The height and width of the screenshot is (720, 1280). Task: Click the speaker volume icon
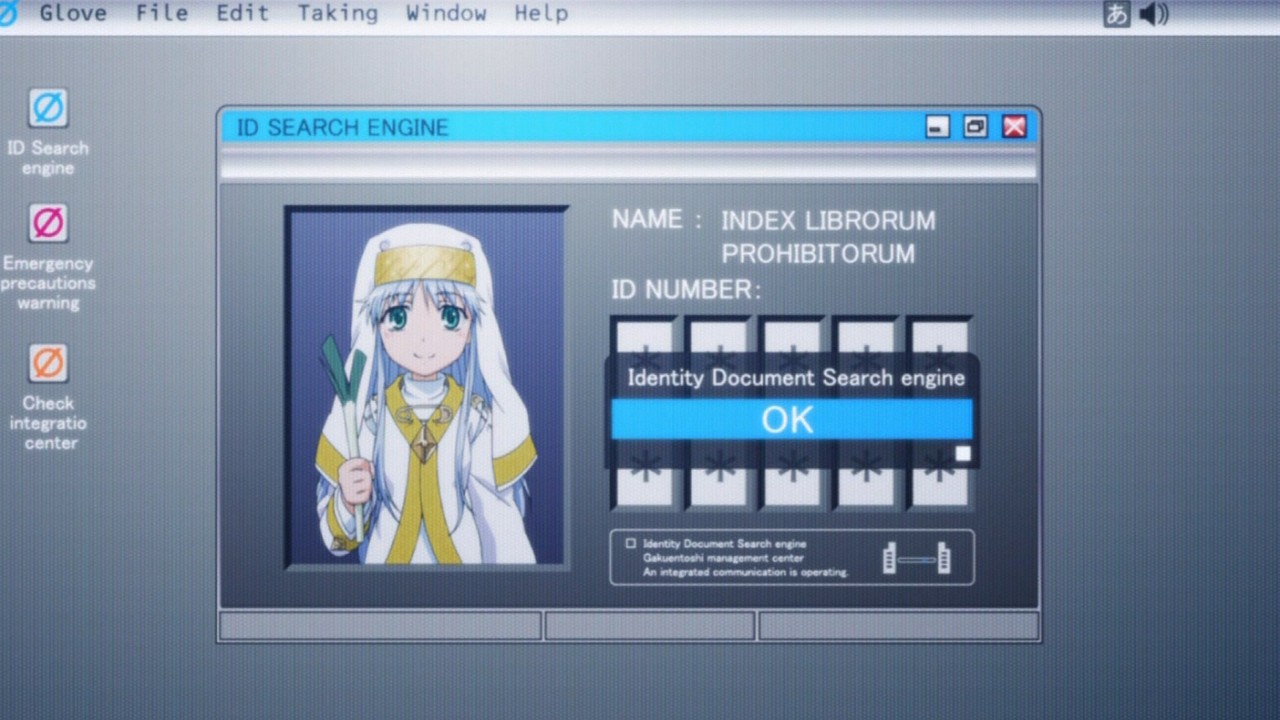(x=1154, y=14)
